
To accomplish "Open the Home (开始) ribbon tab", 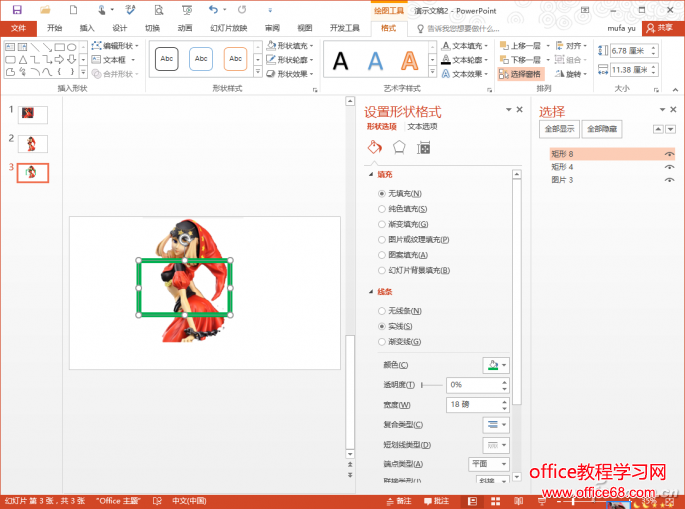I will click(54, 28).
